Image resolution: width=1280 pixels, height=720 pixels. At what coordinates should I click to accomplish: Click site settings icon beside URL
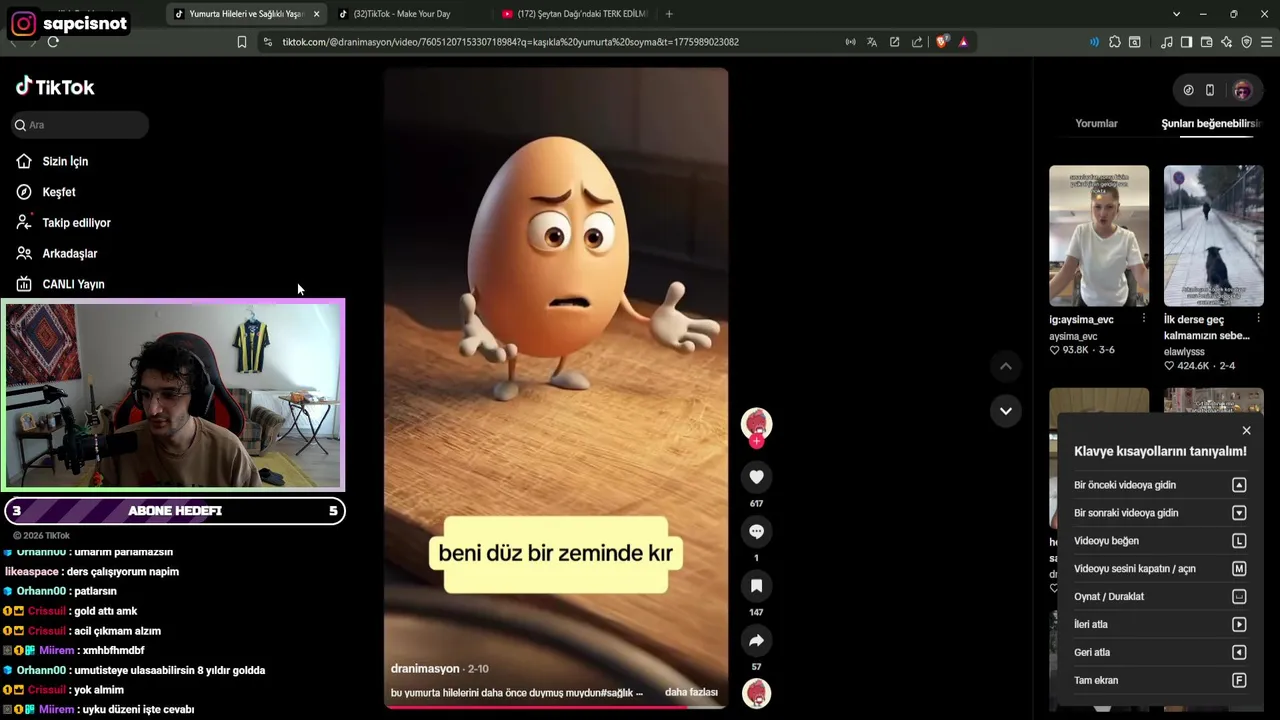pyautogui.click(x=267, y=42)
